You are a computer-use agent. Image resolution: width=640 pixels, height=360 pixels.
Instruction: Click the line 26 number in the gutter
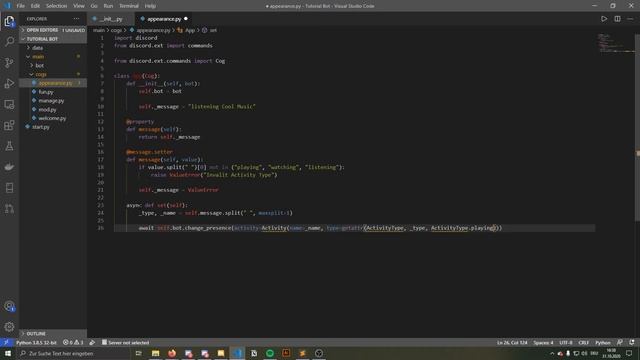pyautogui.click(x=101, y=228)
